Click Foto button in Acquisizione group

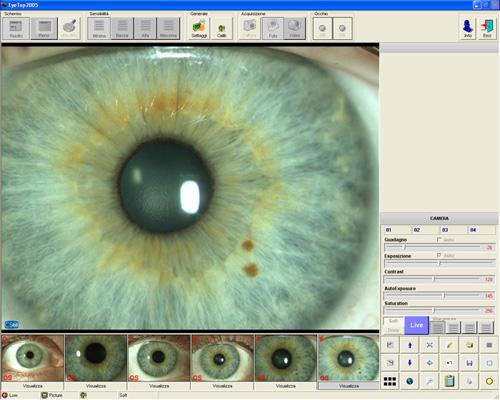(273, 28)
